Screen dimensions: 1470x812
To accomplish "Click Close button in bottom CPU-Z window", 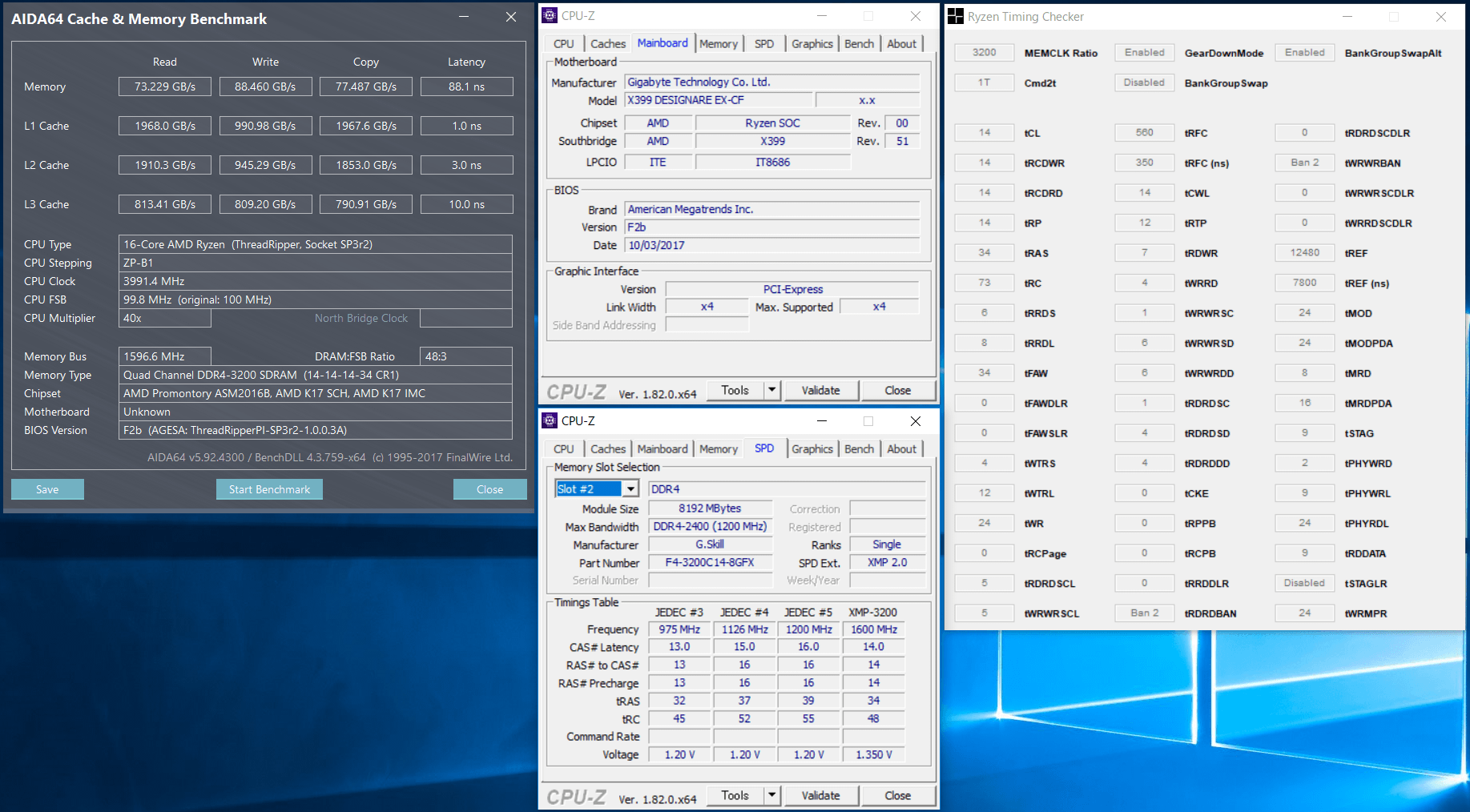I will 898,795.
